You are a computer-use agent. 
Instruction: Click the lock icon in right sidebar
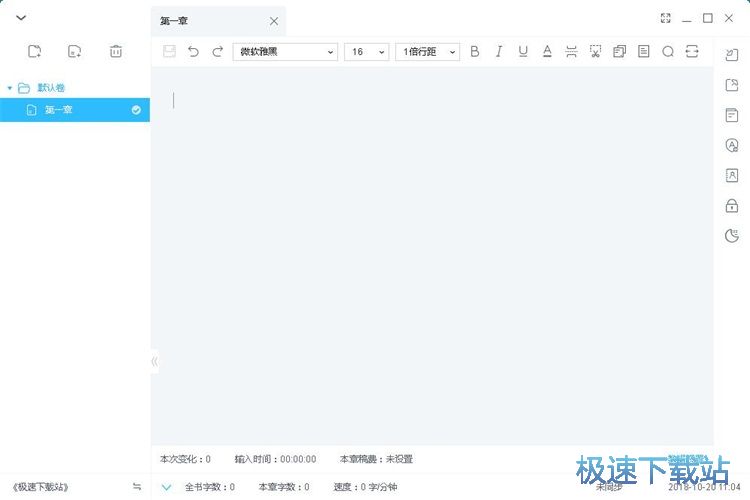point(731,206)
